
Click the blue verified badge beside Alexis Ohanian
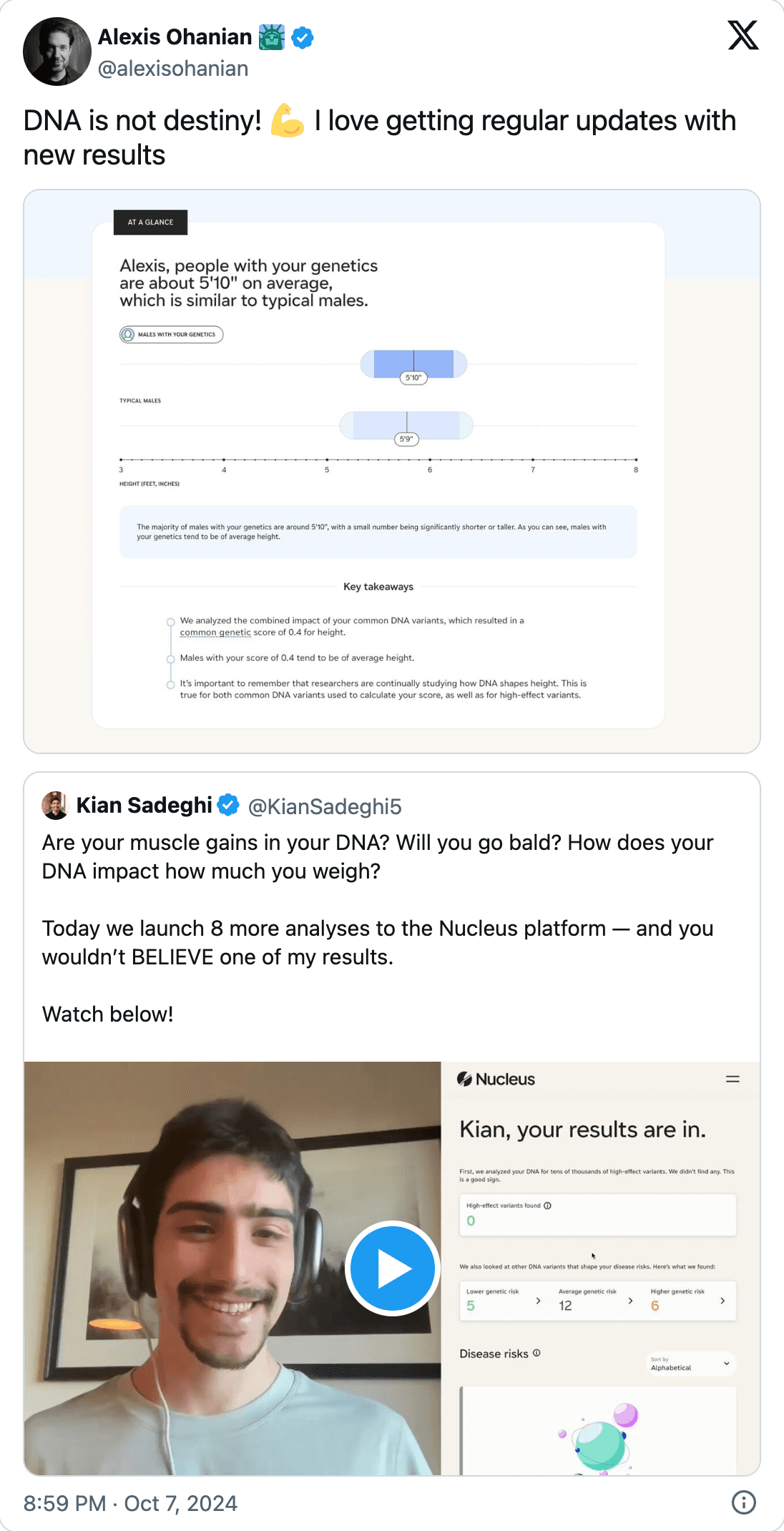coord(303,37)
